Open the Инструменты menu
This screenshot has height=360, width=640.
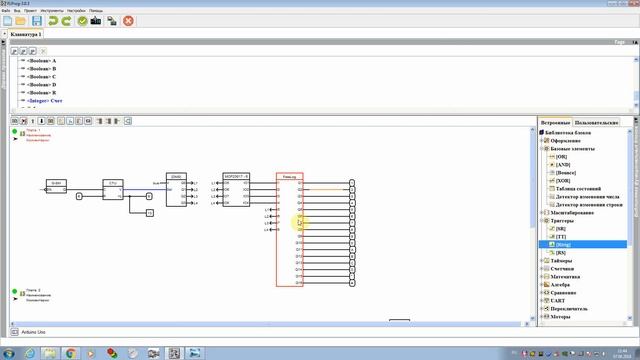coord(52,10)
